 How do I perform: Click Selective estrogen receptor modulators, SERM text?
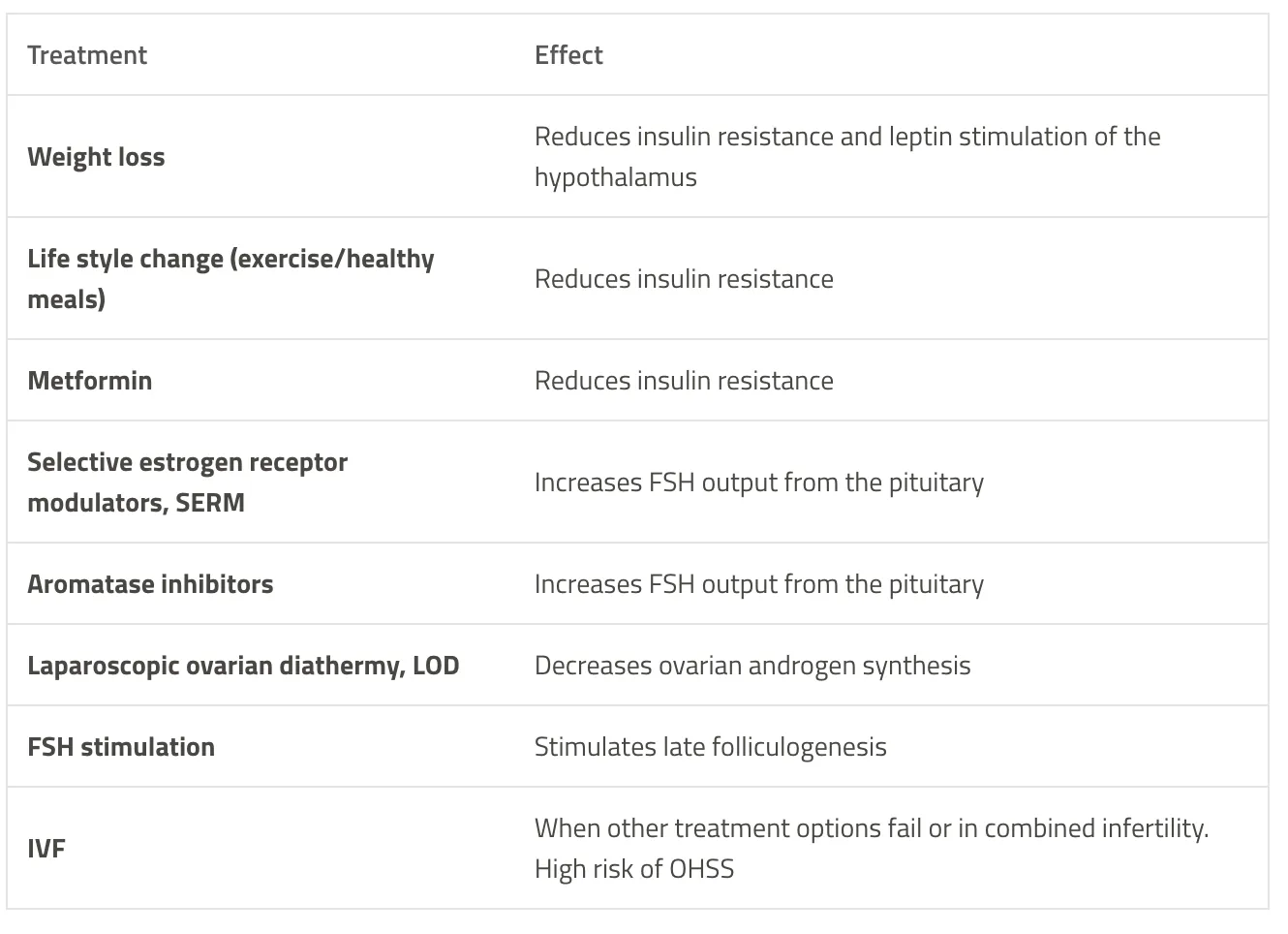pyautogui.click(x=187, y=483)
